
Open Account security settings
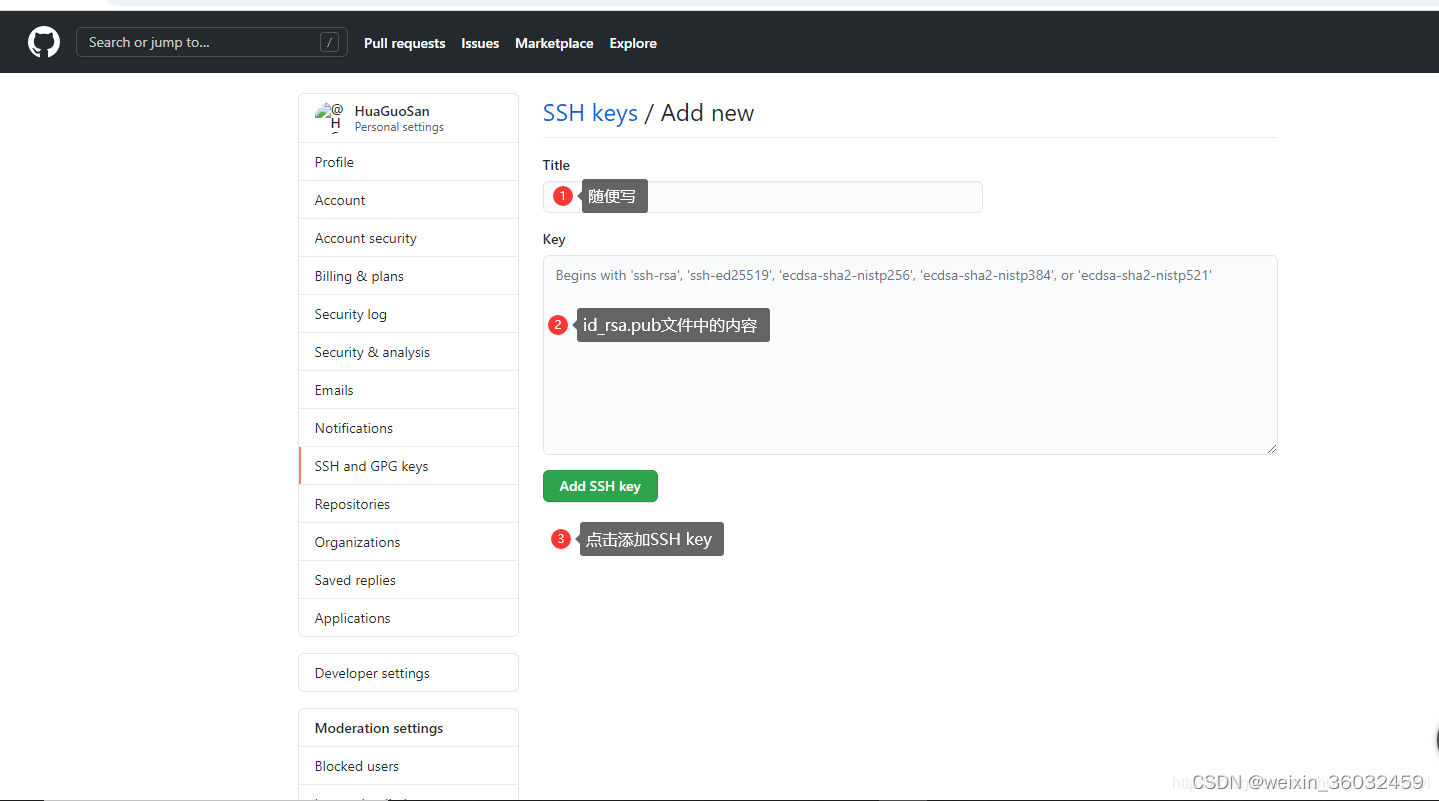pos(408,238)
